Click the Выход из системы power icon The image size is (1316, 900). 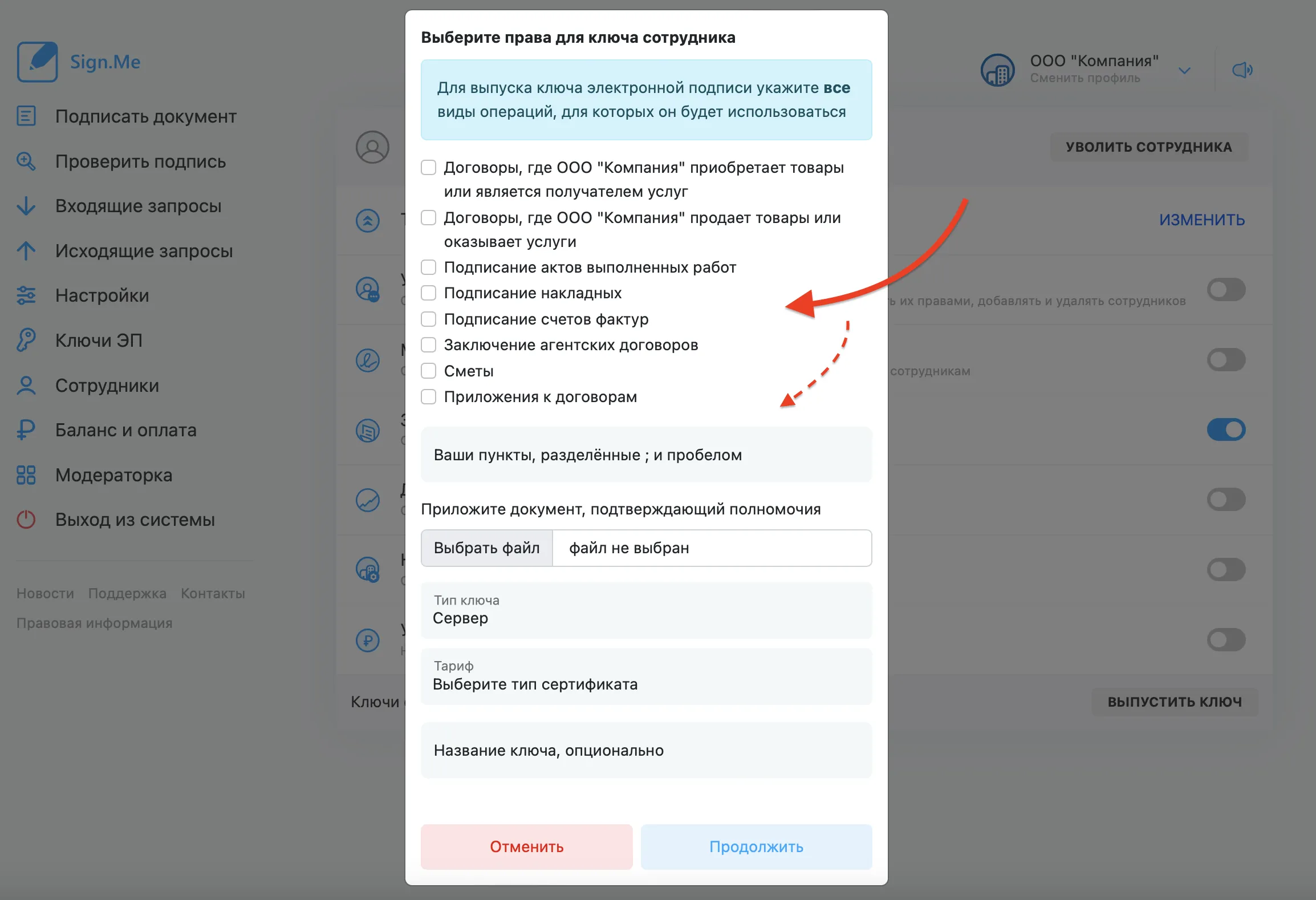tap(26, 519)
